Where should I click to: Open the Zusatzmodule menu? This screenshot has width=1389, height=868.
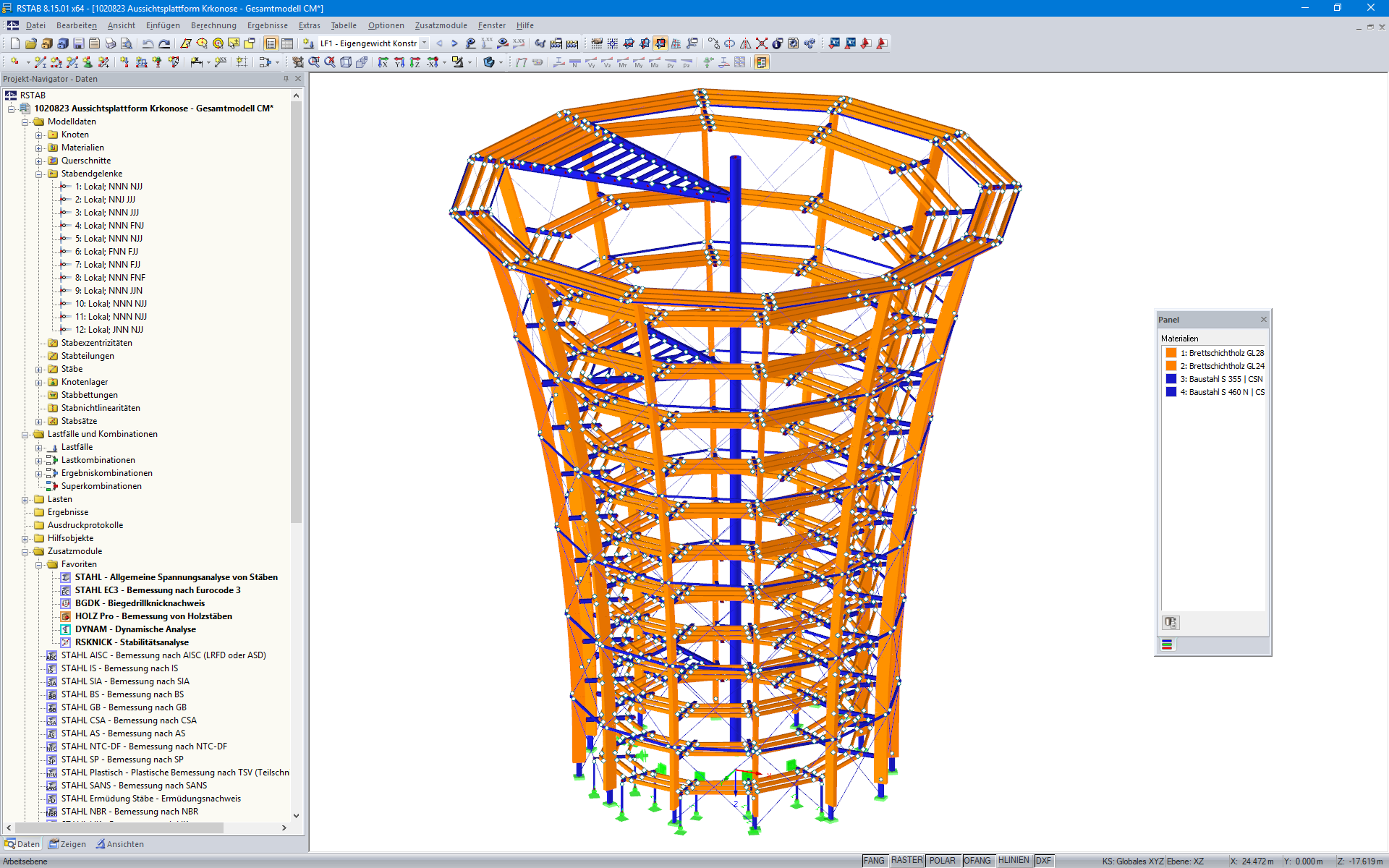pyautogui.click(x=441, y=25)
